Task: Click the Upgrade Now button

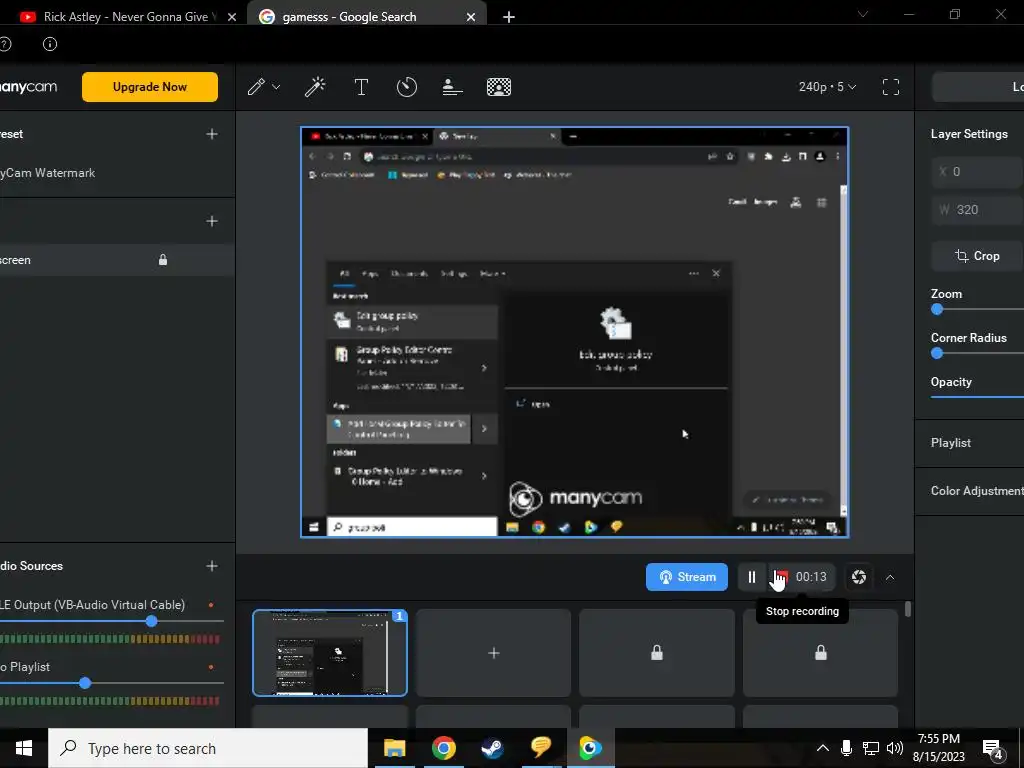Action: click(150, 87)
